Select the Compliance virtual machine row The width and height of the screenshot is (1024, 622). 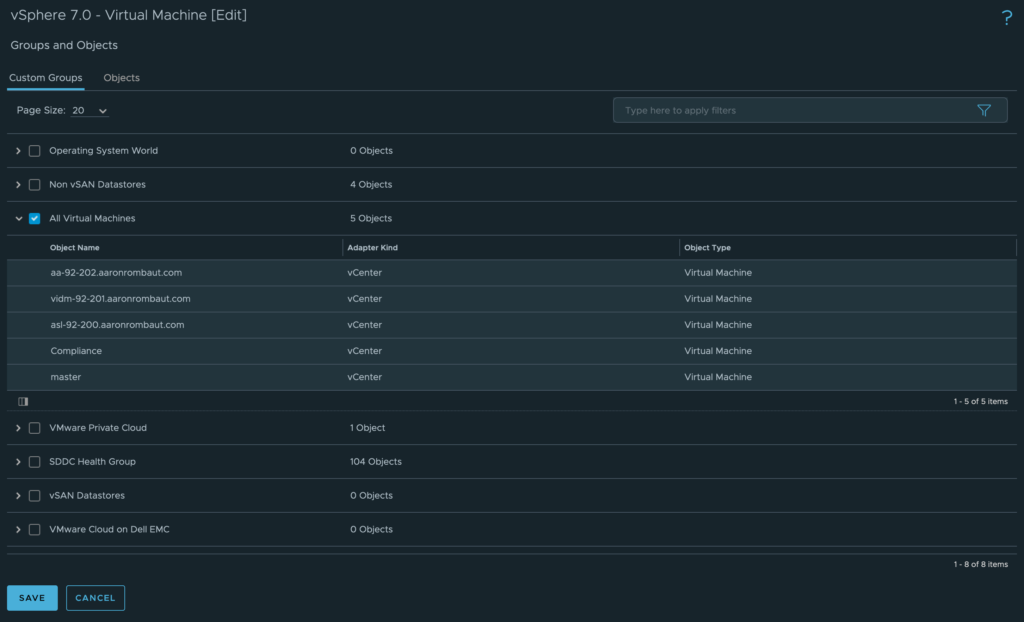(76, 351)
